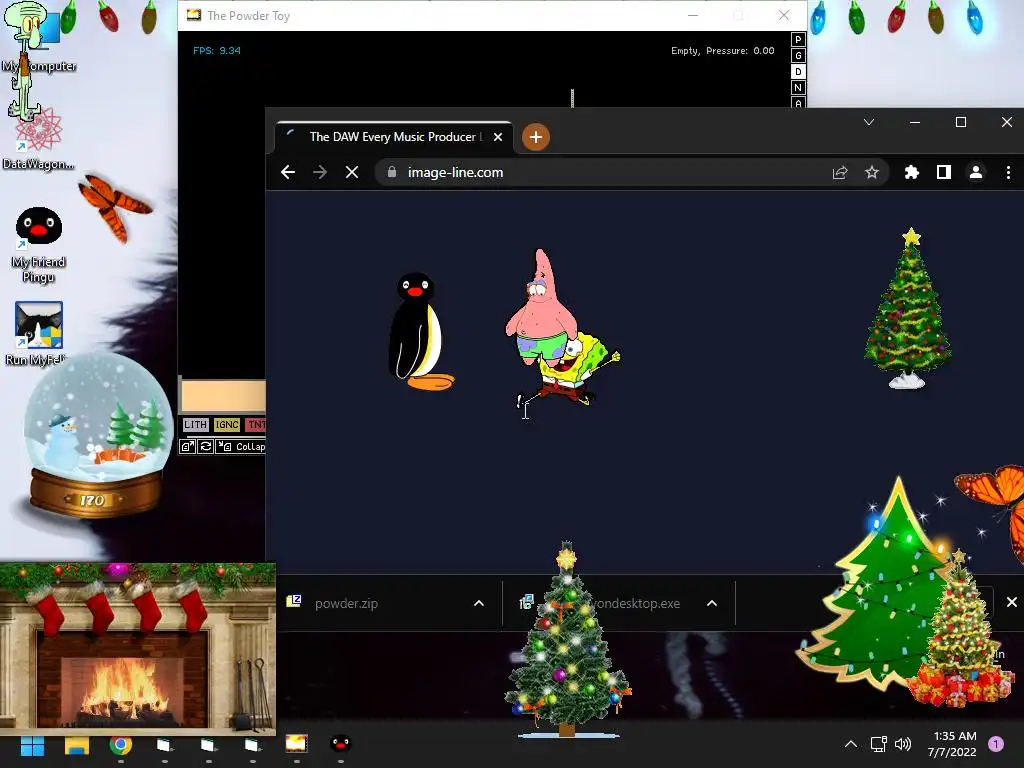
Task: Stop loading the image-line.com page
Action: 352,172
